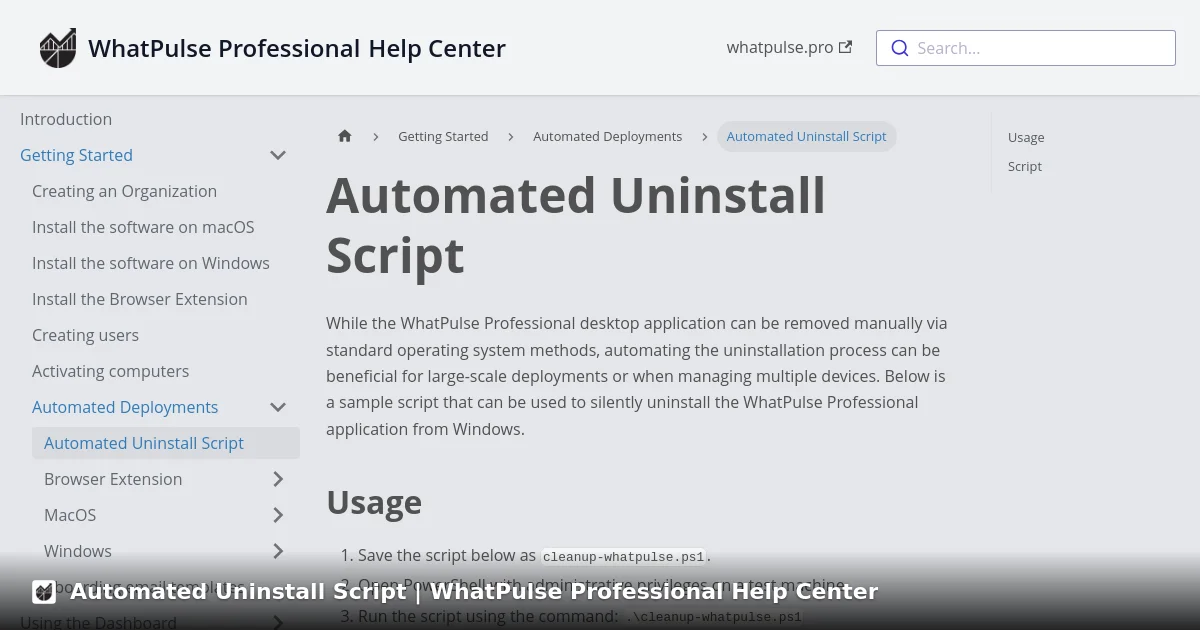Image resolution: width=1200 pixels, height=630 pixels.
Task: Expand the Browser Extension chevron
Action: point(278,479)
